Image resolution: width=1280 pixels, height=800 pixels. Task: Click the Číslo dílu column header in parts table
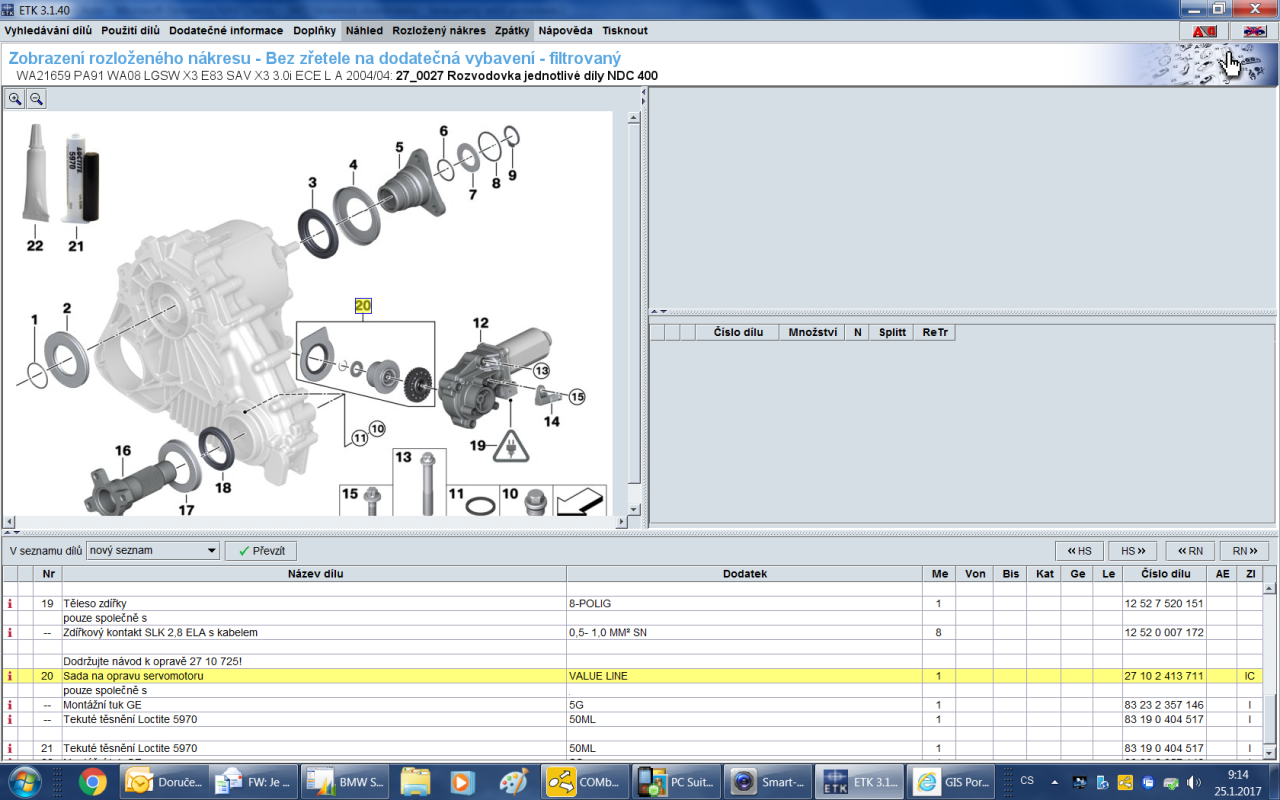coord(1156,574)
